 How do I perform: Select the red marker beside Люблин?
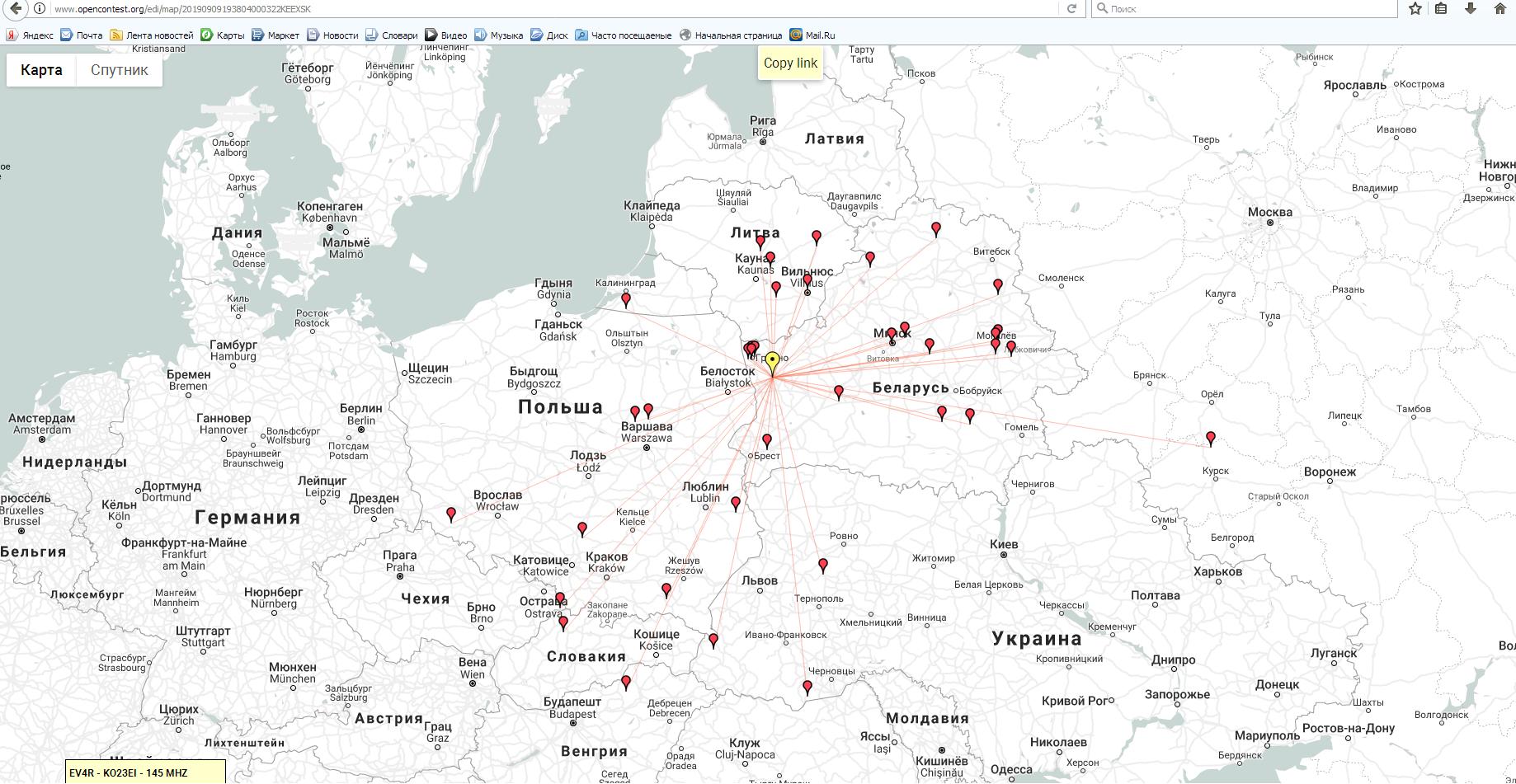(735, 502)
